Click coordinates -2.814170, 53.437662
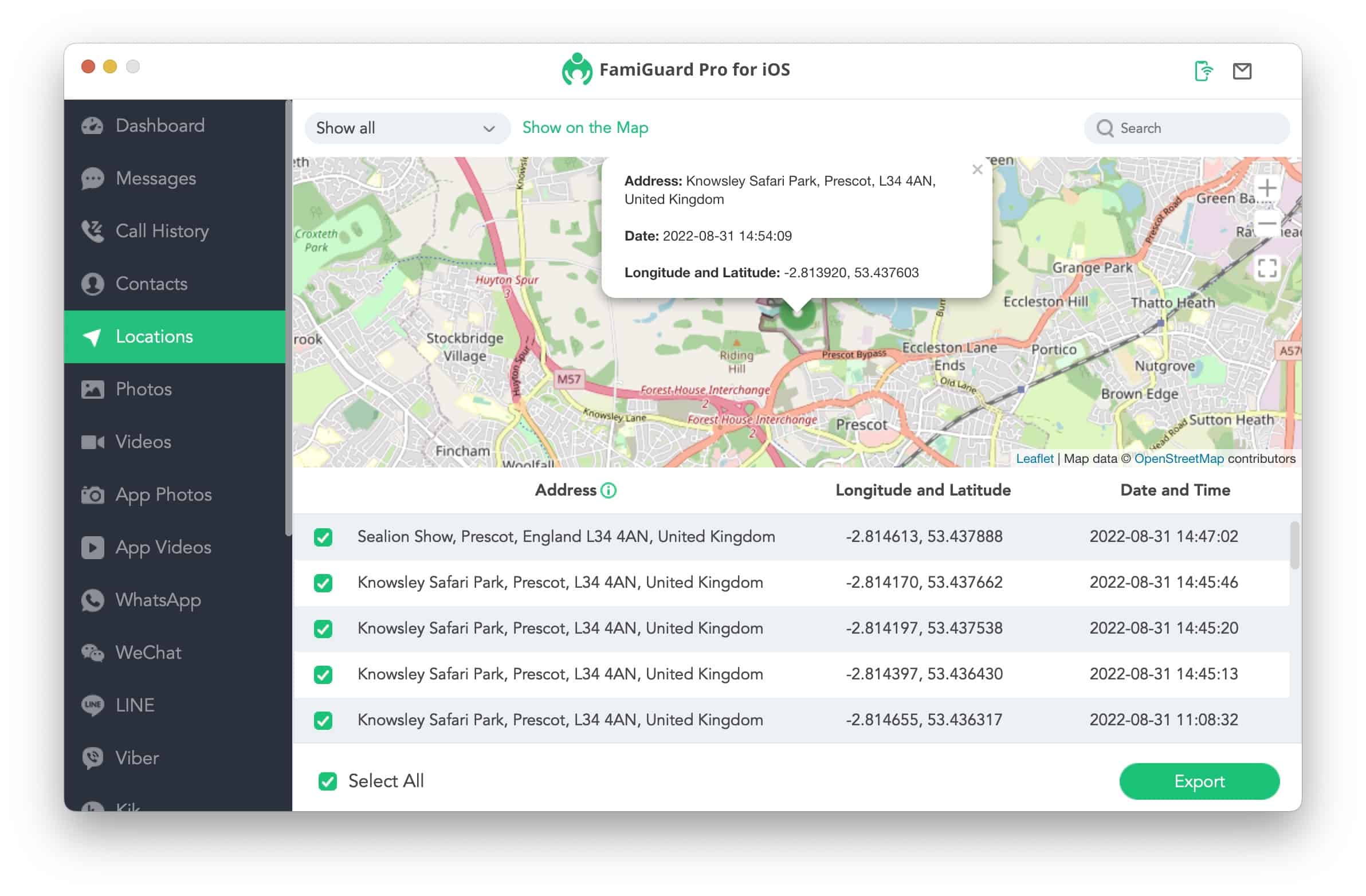Viewport: 1366px width, 896px height. point(924,583)
